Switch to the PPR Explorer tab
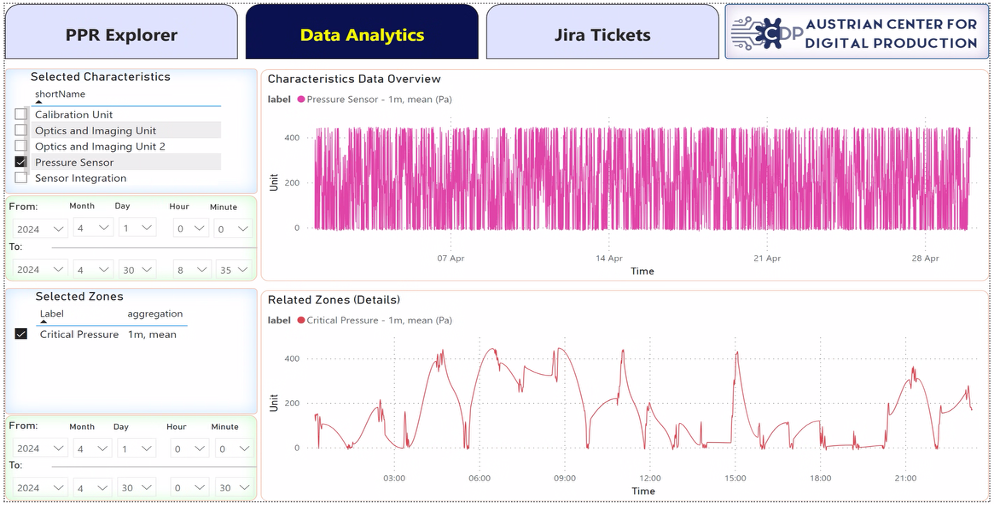The height and width of the screenshot is (505, 994). (121, 32)
